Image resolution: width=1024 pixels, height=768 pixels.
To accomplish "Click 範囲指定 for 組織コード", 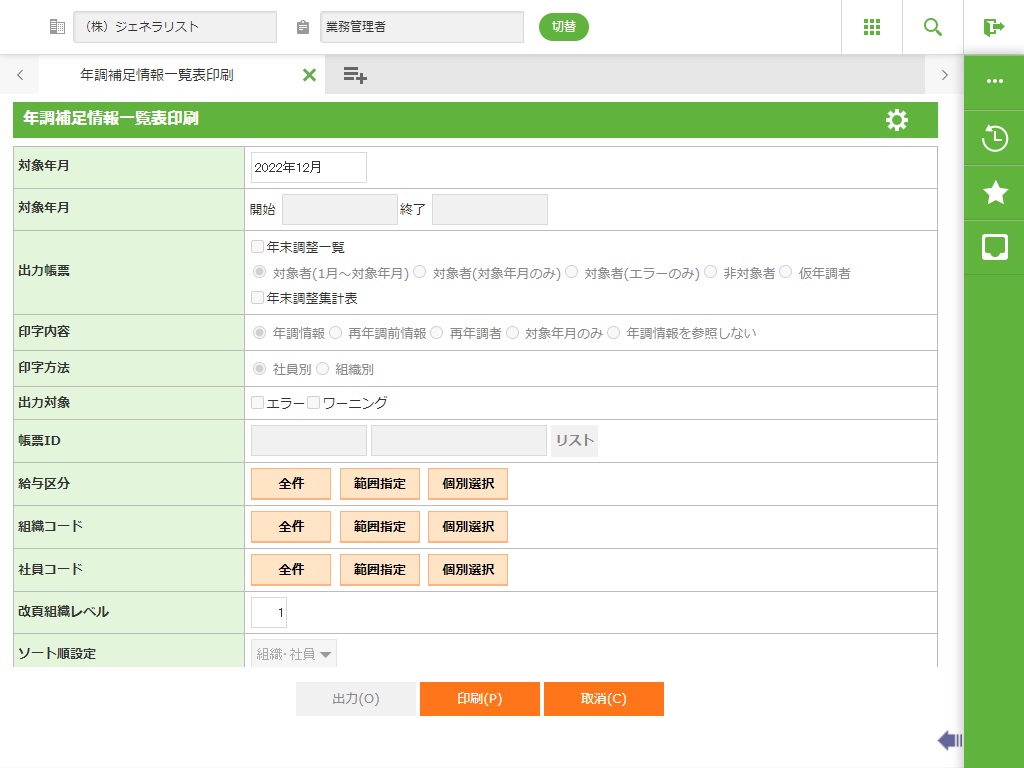I will pyautogui.click(x=379, y=526).
